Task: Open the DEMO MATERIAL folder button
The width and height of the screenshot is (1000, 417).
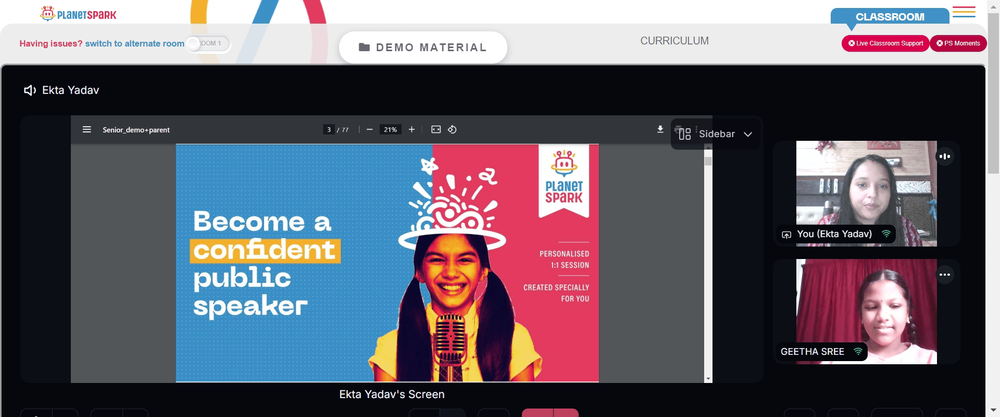Action: coord(423,47)
